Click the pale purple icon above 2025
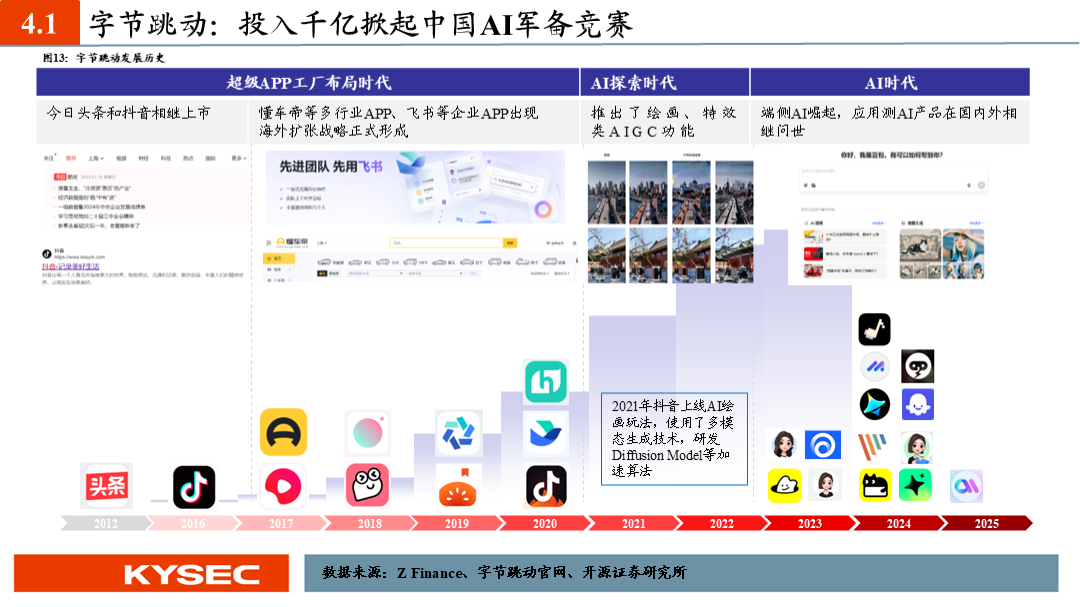Viewport: 1080px width, 607px height. (x=966, y=486)
